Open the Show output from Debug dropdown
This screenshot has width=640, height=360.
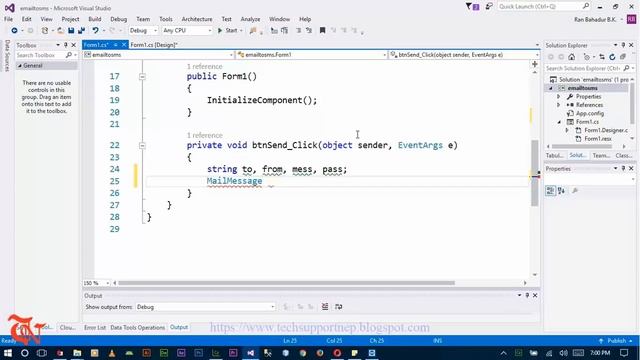point(205,307)
